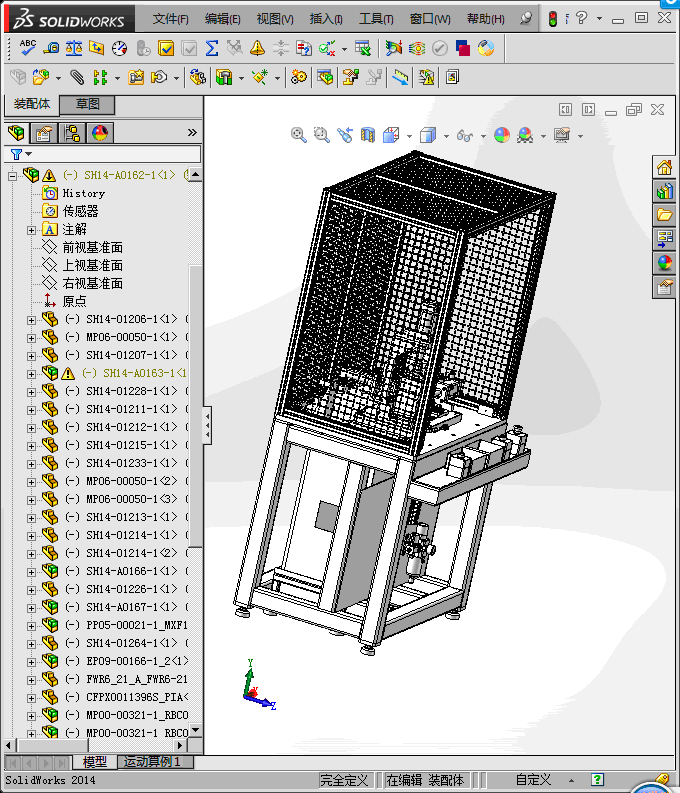The image size is (680, 793).
Task: Open the Edit Appearance color ball icon
Action: click(502, 135)
